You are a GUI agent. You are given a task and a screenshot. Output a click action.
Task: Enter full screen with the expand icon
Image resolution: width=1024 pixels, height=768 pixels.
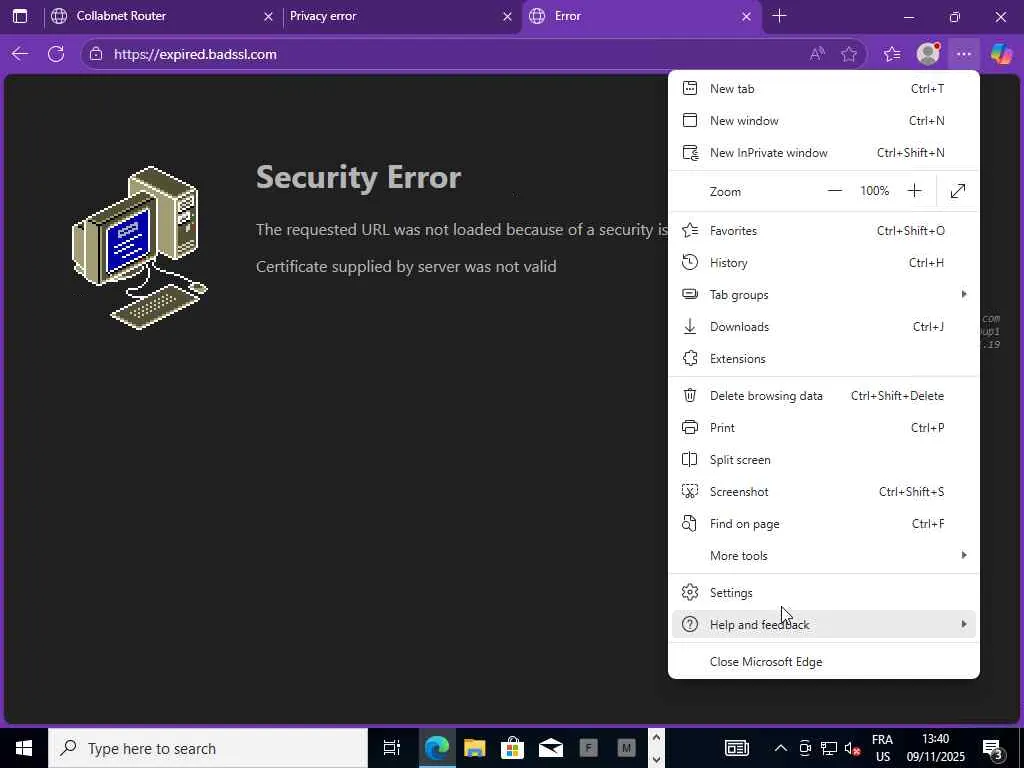pyautogui.click(x=957, y=191)
